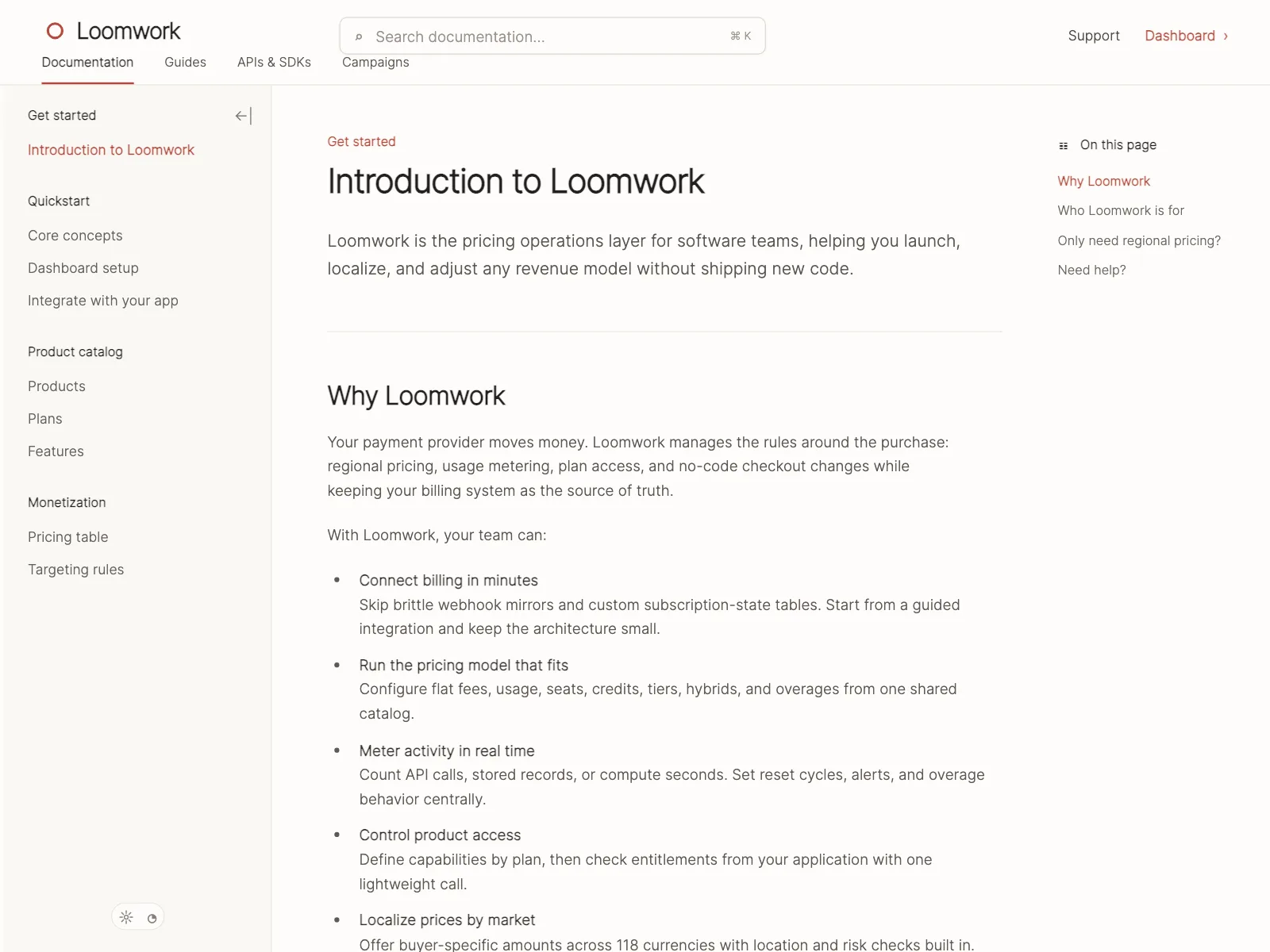
Task: Click the search magnifier icon
Action: point(359,37)
